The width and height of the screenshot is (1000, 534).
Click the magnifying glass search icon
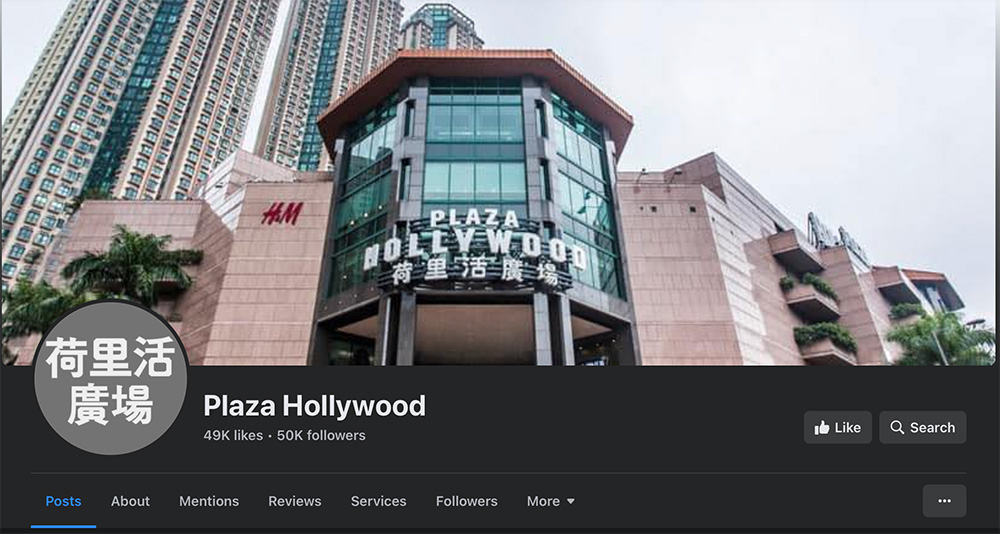(x=897, y=427)
